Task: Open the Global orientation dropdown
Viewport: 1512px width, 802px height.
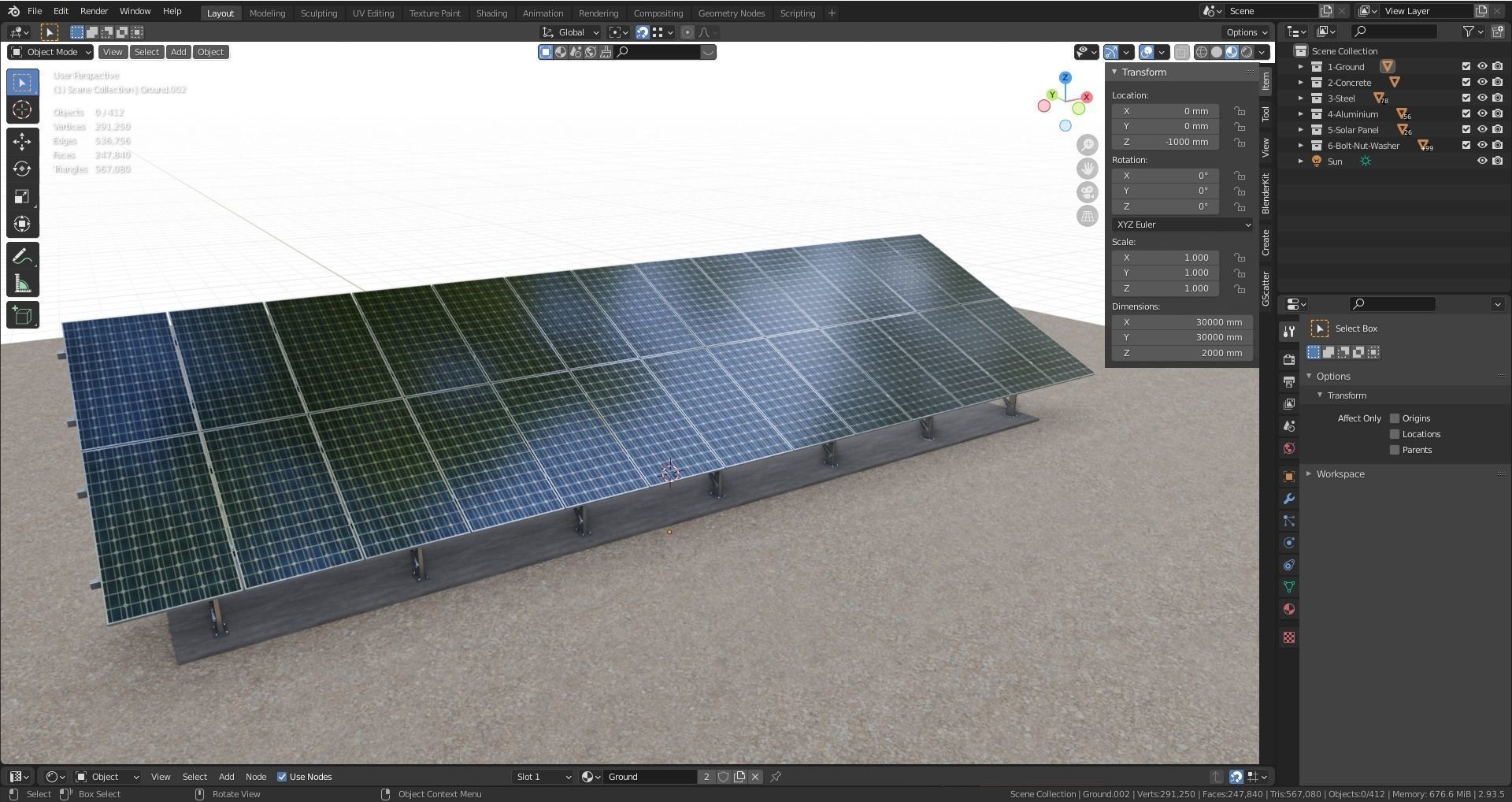Action: point(571,32)
